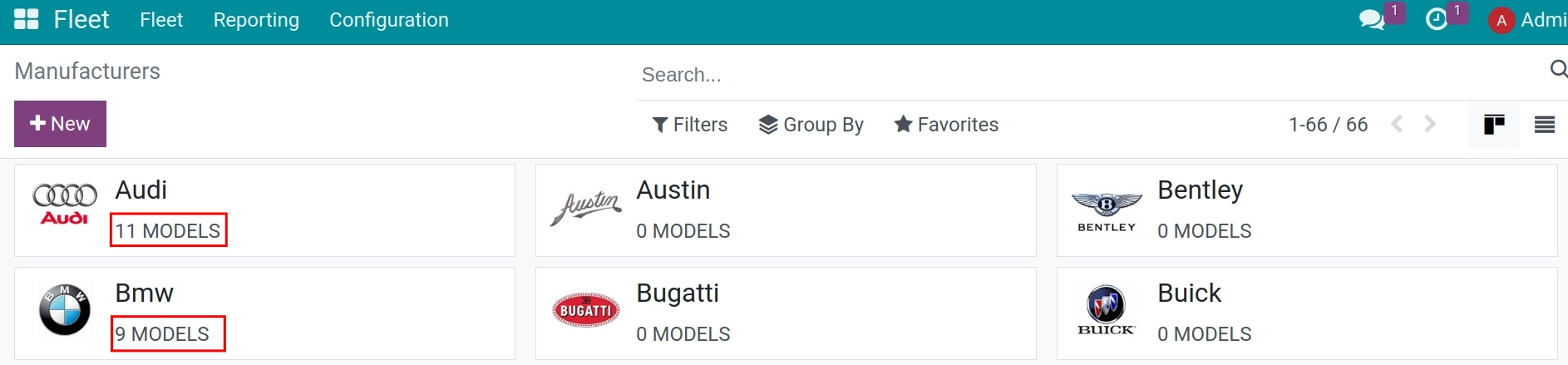Image resolution: width=1568 pixels, height=365 pixels.
Task: Open Audi's 11 Models link
Action: pyautogui.click(x=168, y=230)
